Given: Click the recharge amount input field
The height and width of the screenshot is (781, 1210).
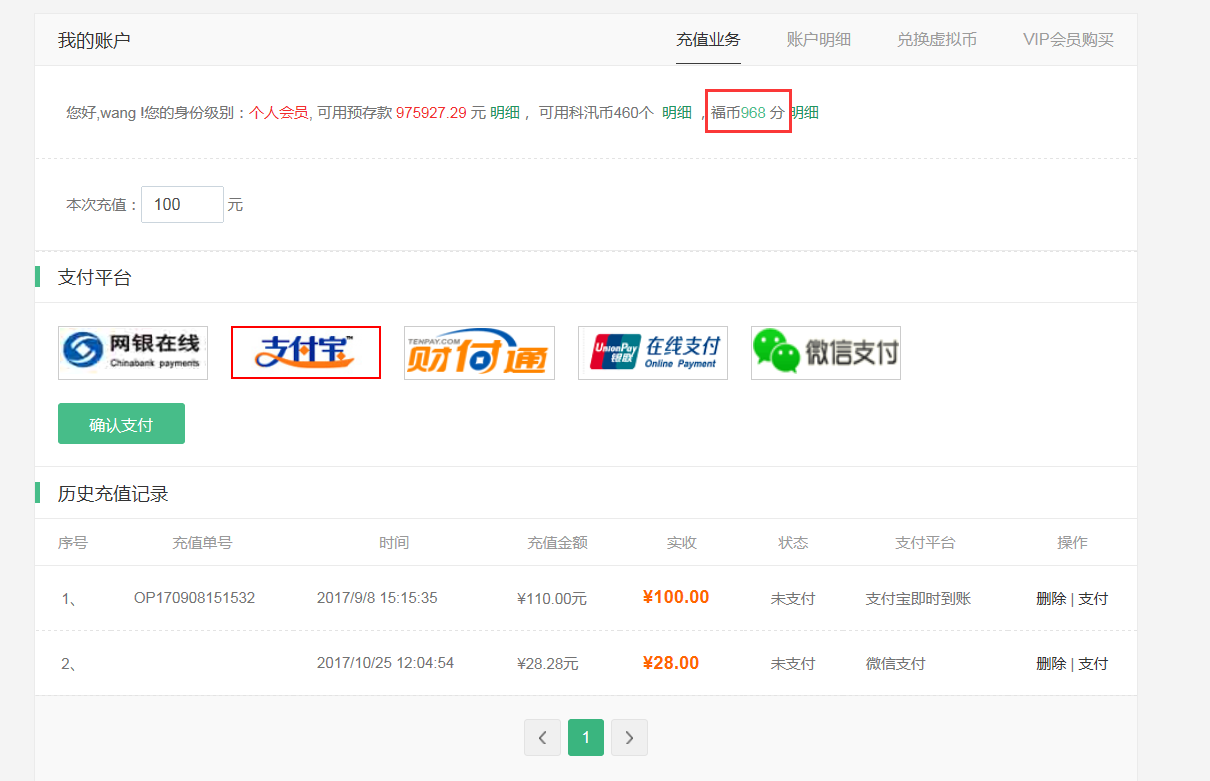Looking at the screenshot, I should (x=182, y=204).
